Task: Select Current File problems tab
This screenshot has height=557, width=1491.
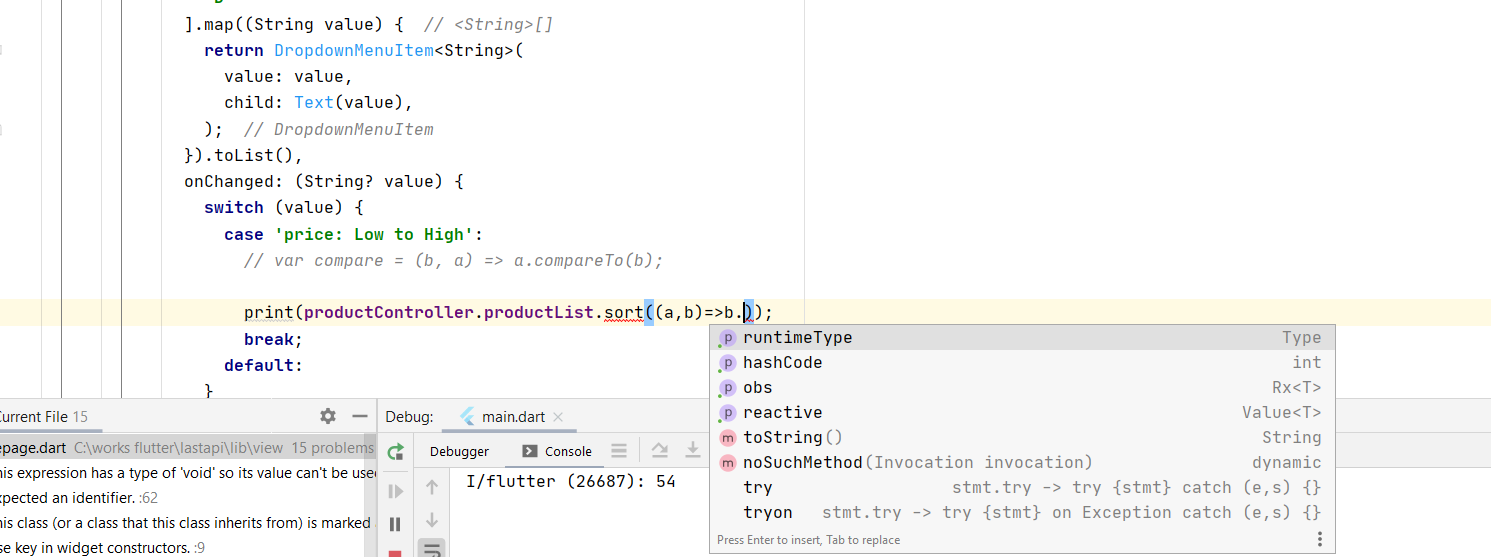Action: point(44,416)
